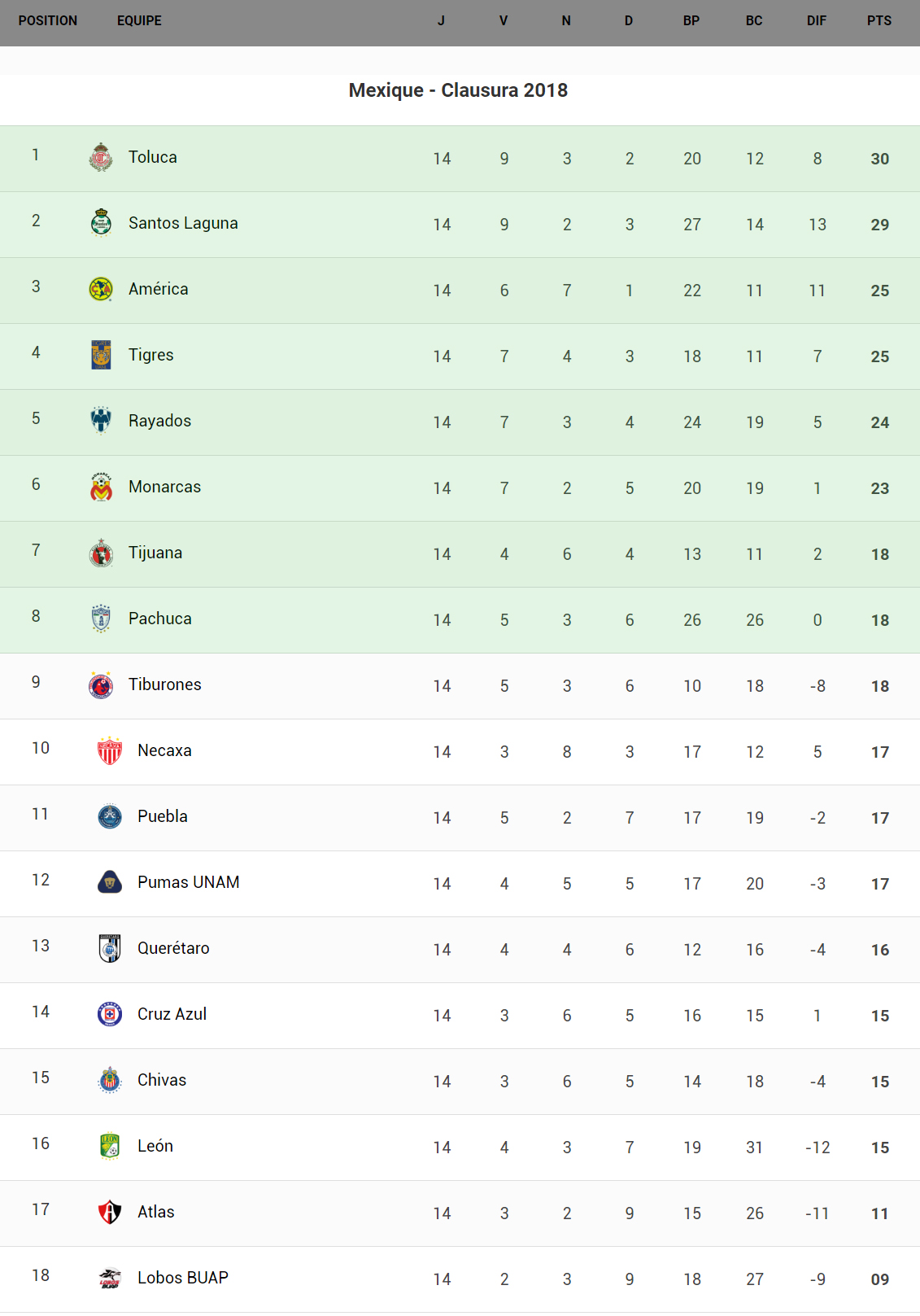Click the Santos Laguna team logo
920x1316 pixels.
101,222
